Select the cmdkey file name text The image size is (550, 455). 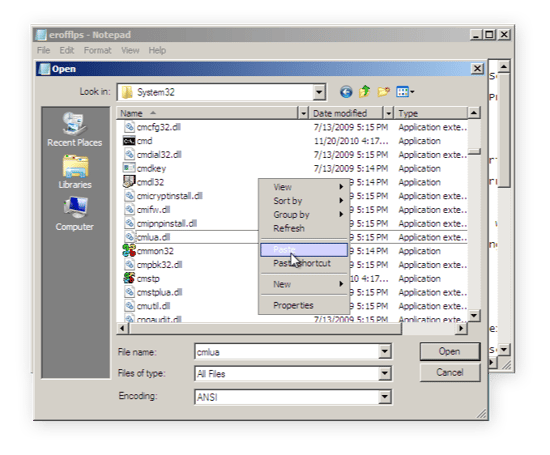151,169
